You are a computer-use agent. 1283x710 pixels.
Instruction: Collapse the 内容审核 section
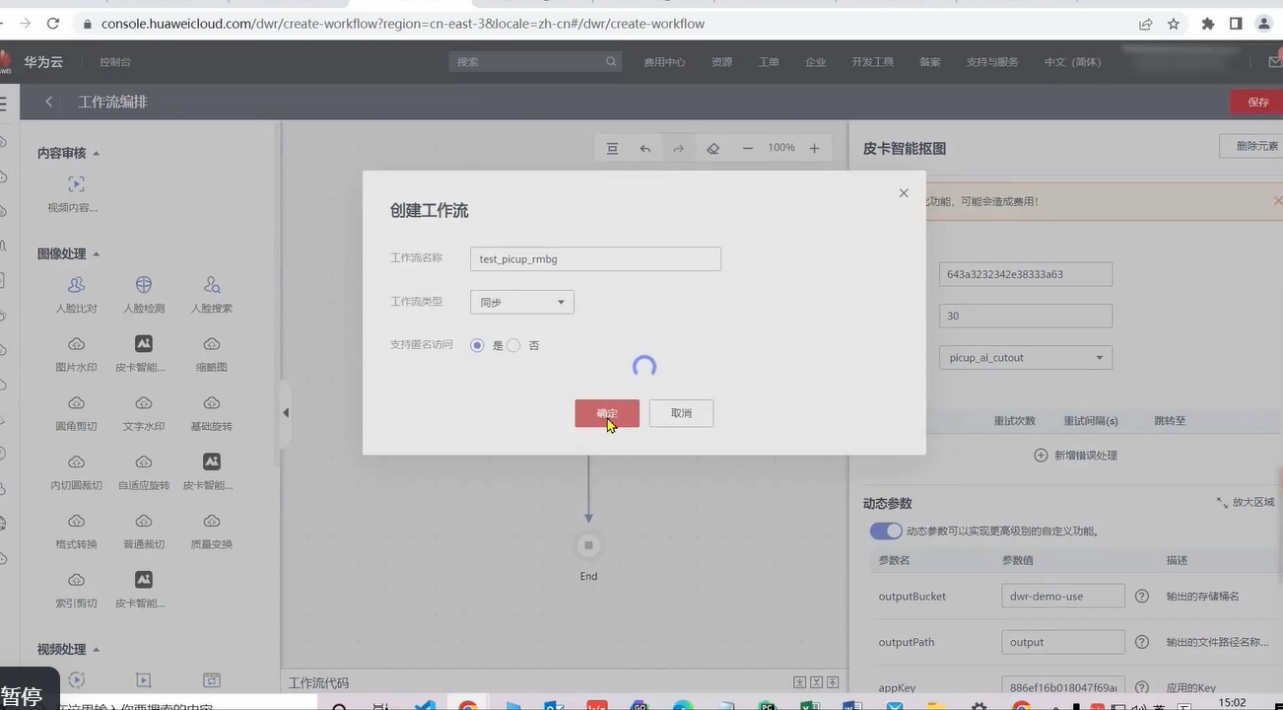[x=96, y=153]
